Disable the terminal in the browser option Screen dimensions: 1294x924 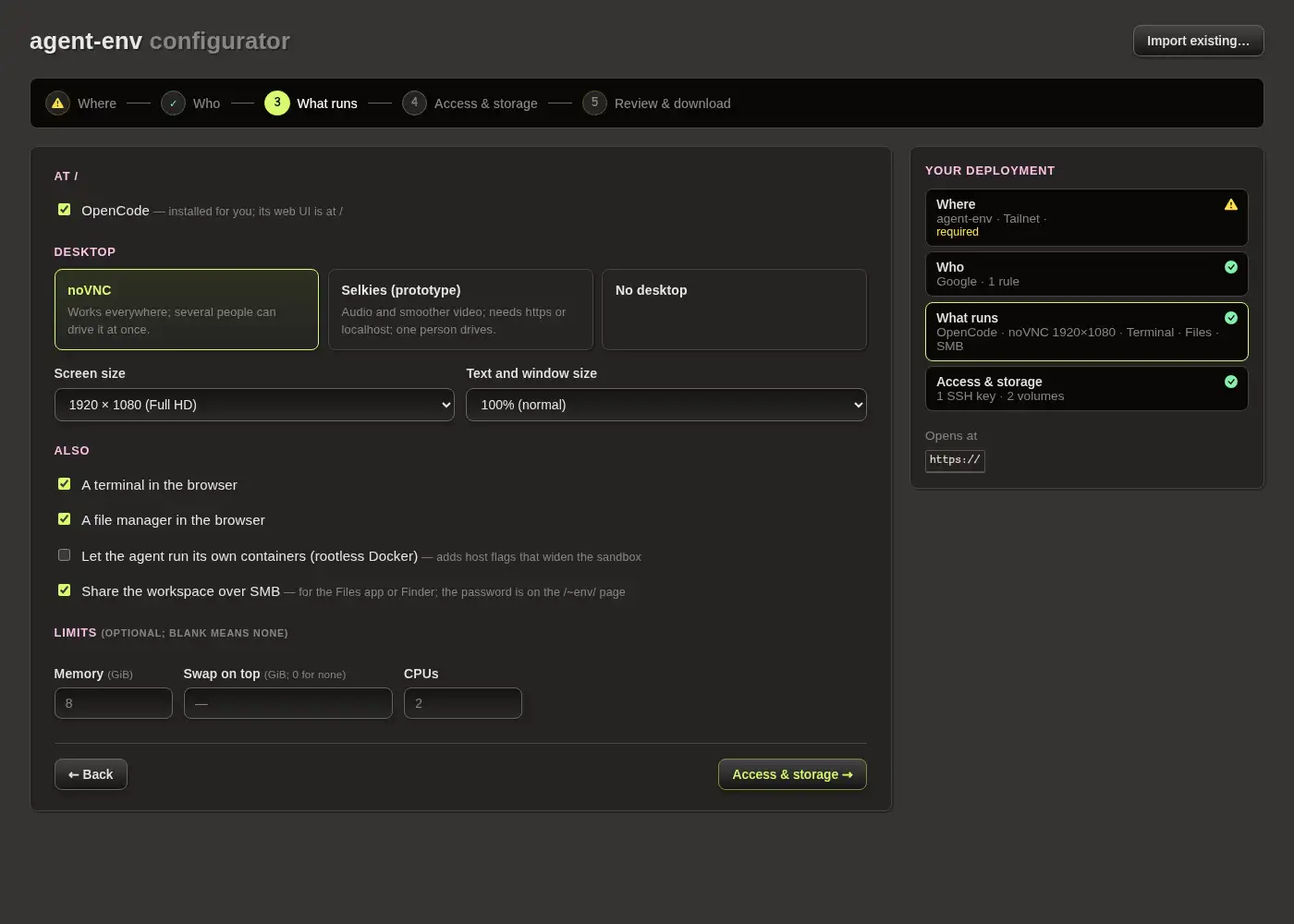(65, 484)
